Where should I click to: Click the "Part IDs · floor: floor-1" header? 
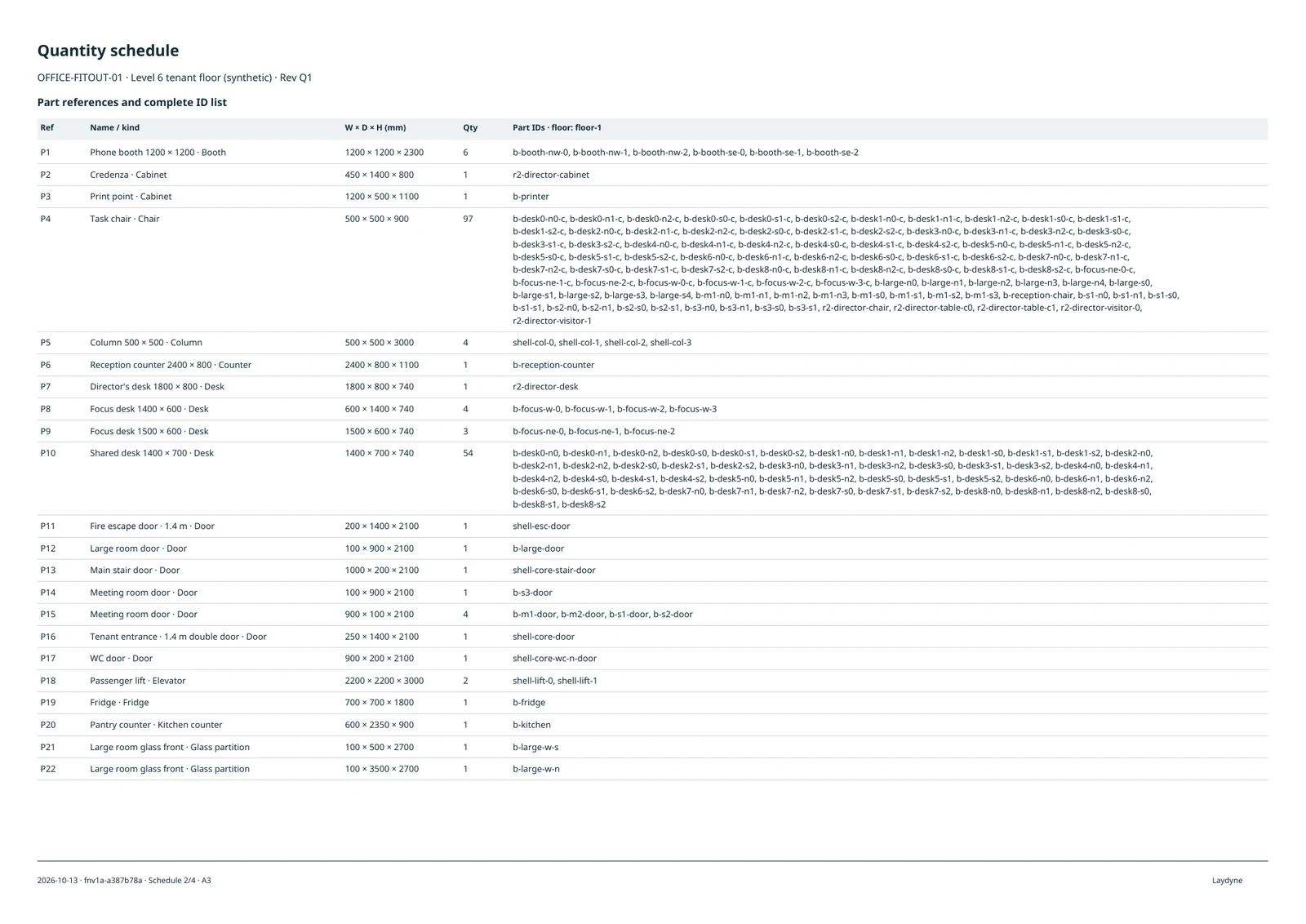[557, 127]
